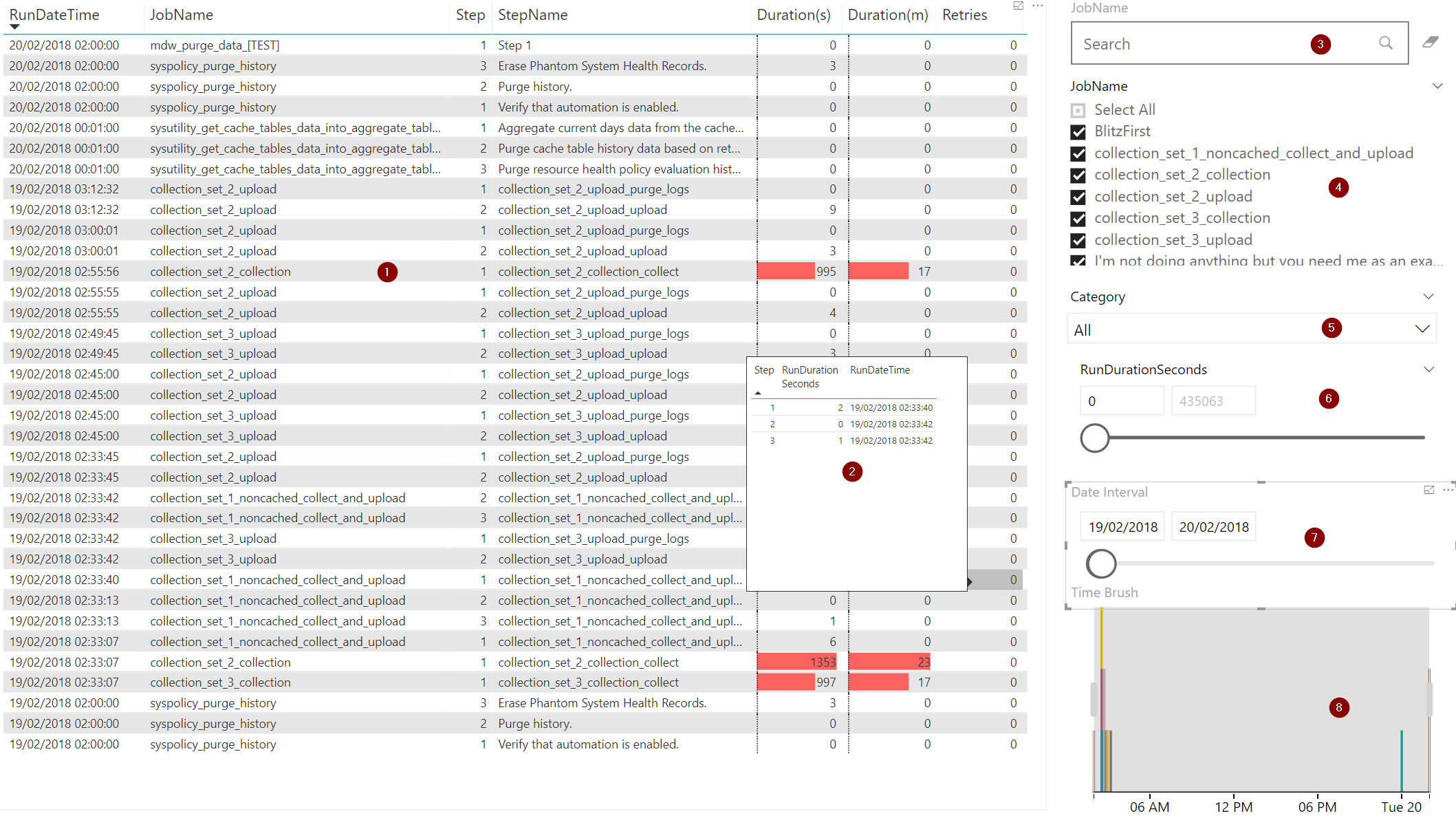The image size is (1456, 818).
Task: Open more options ellipsis on the table visual
Action: [1037, 6]
